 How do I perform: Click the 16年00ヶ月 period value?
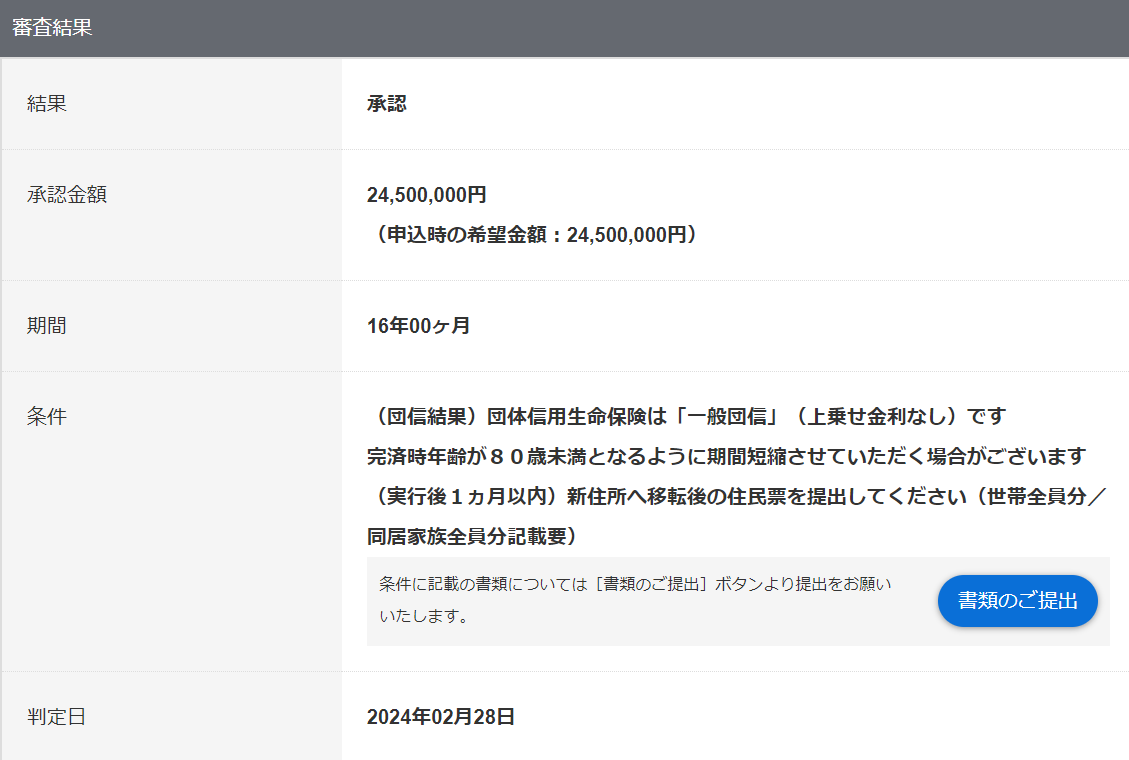click(x=418, y=326)
